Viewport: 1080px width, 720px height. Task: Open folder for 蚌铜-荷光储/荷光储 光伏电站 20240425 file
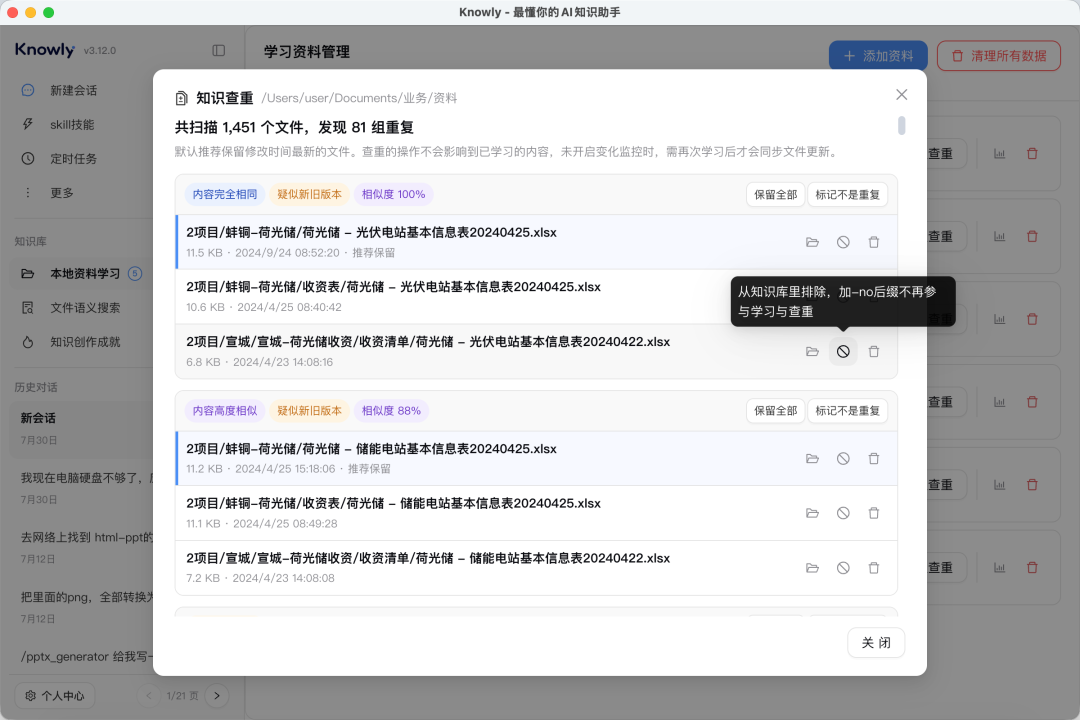coord(812,242)
